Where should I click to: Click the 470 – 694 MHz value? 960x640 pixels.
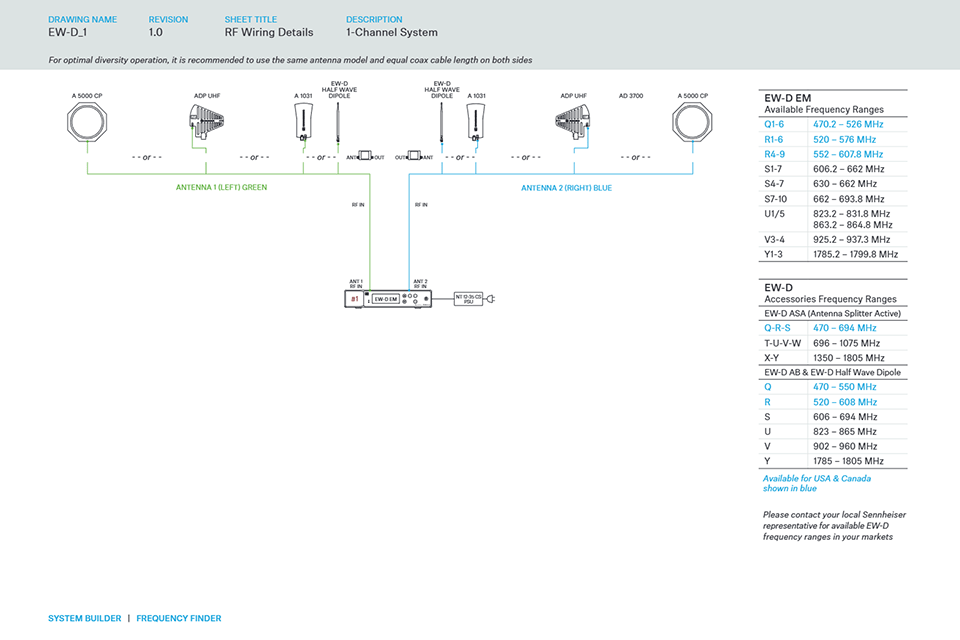point(844,328)
